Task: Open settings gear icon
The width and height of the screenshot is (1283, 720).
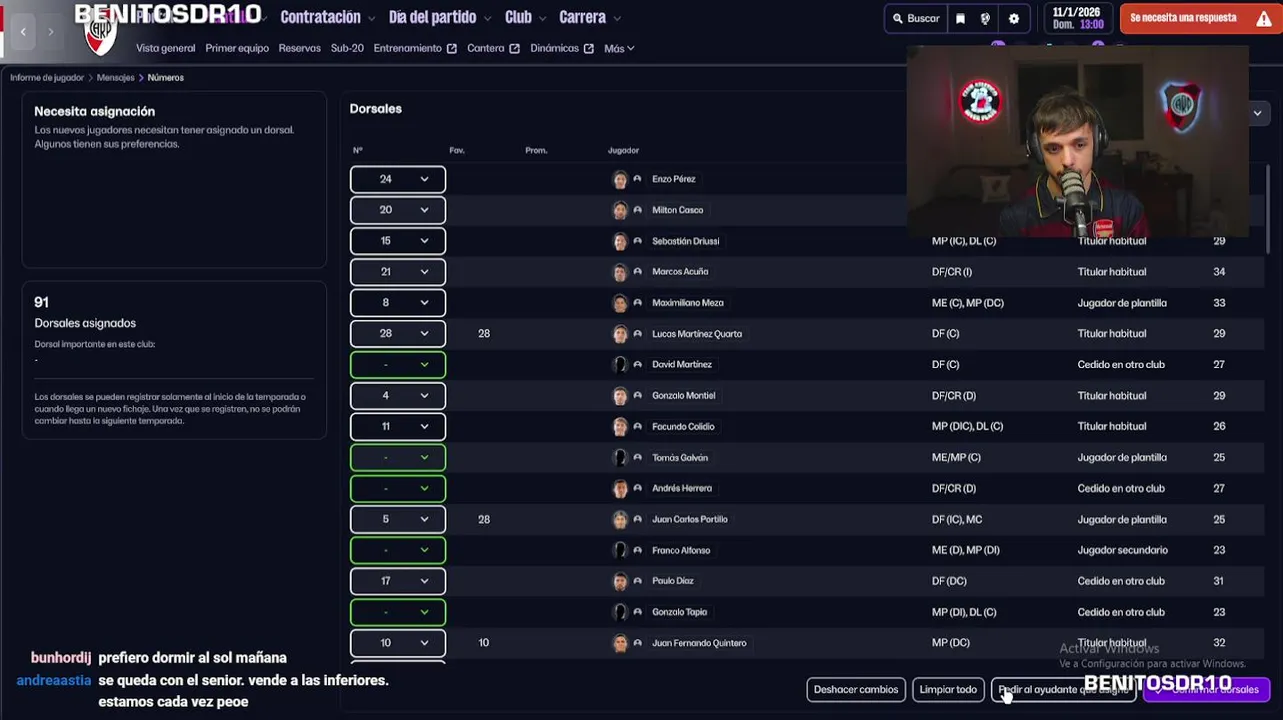Action: (x=1014, y=18)
